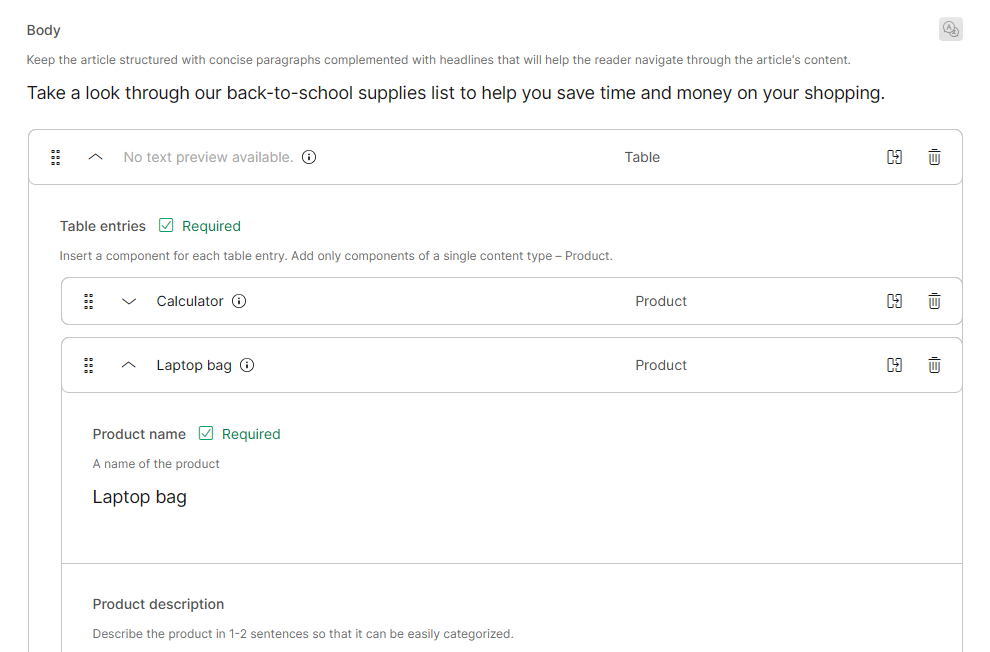
Task: Click the back-to-school supplies body text
Action: [x=455, y=94]
